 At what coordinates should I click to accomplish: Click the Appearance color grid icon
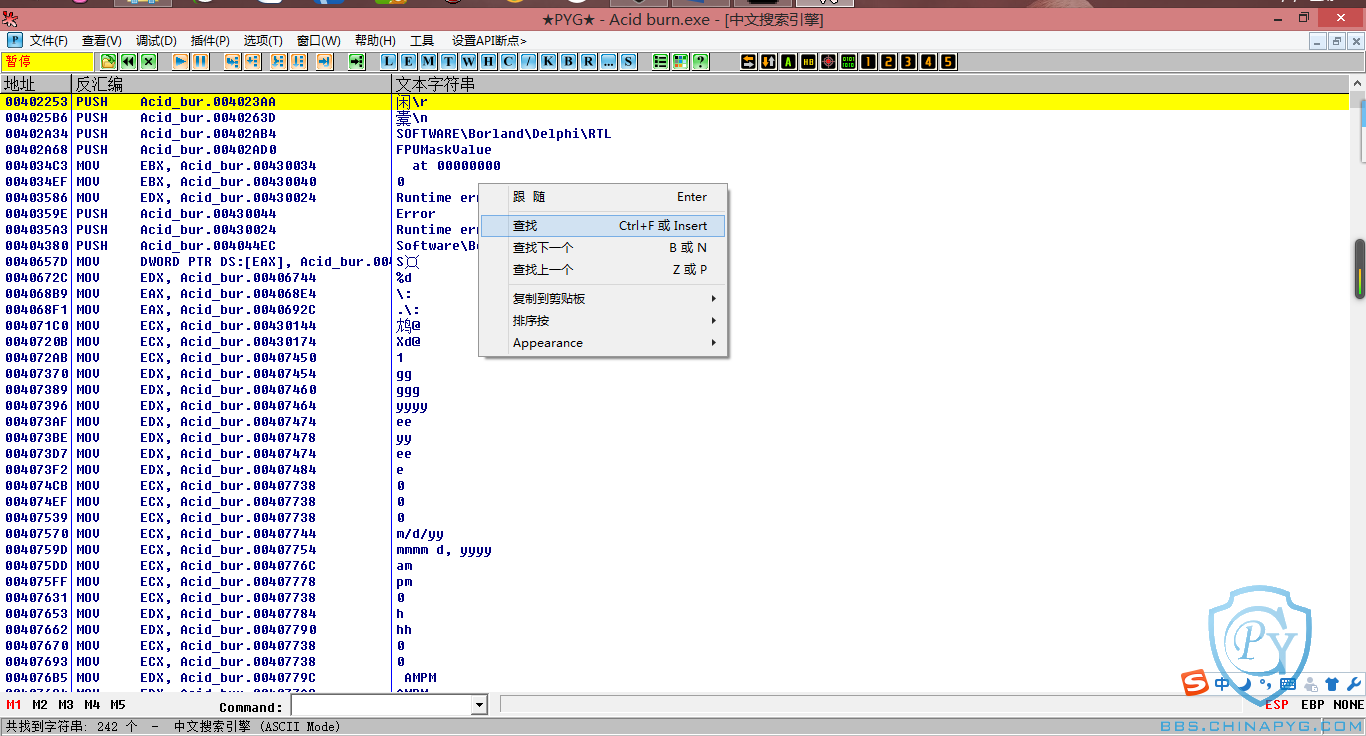click(681, 61)
